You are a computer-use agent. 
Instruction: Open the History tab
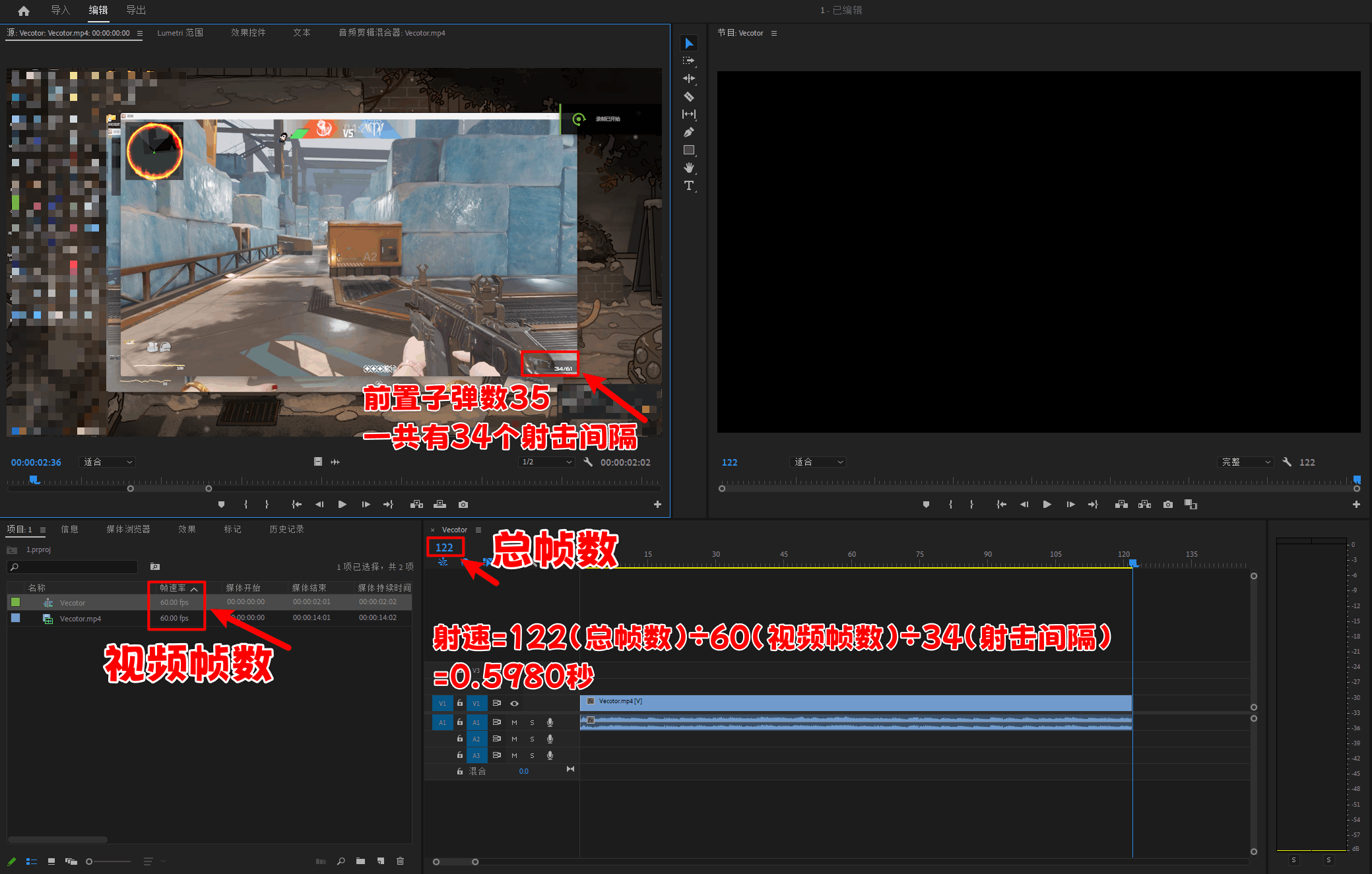pos(286,530)
